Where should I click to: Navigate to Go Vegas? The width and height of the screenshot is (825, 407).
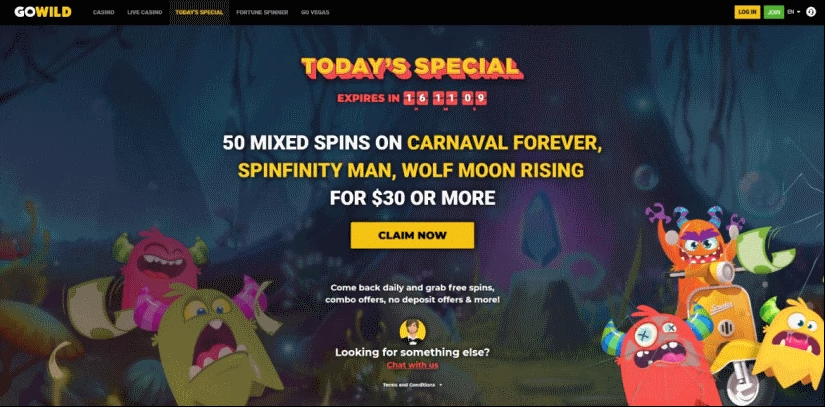[x=315, y=12]
